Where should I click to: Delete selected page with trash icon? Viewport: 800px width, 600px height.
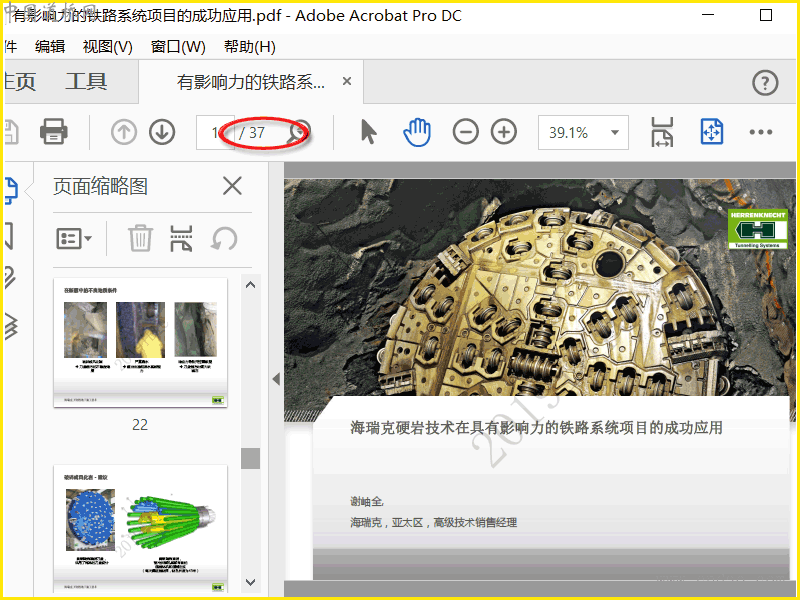tap(140, 238)
